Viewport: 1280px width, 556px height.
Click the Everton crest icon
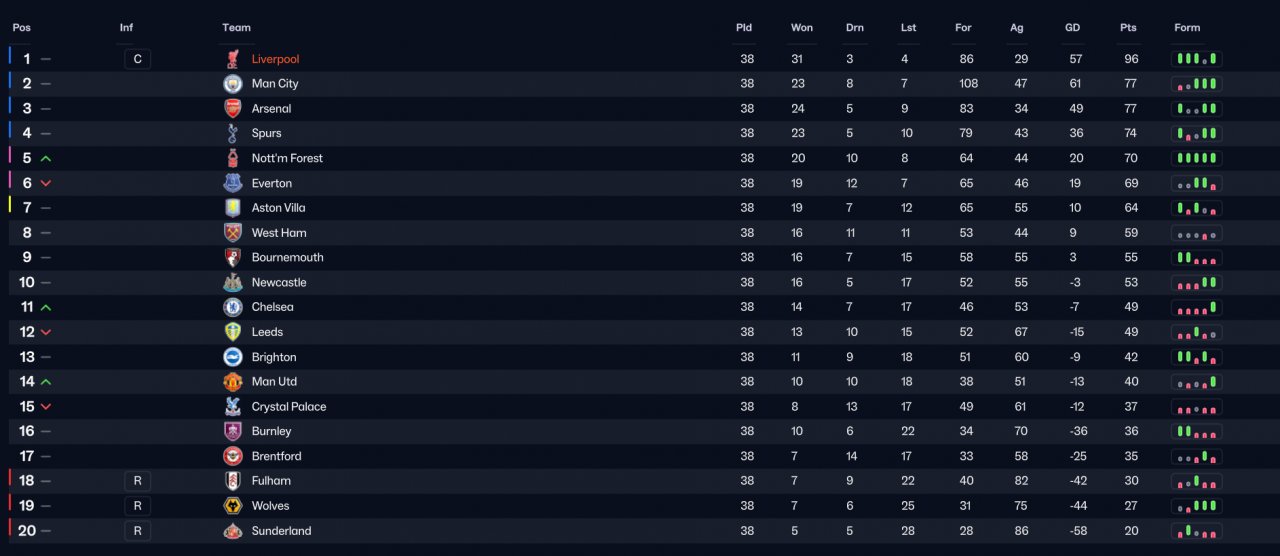(x=233, y=183)
